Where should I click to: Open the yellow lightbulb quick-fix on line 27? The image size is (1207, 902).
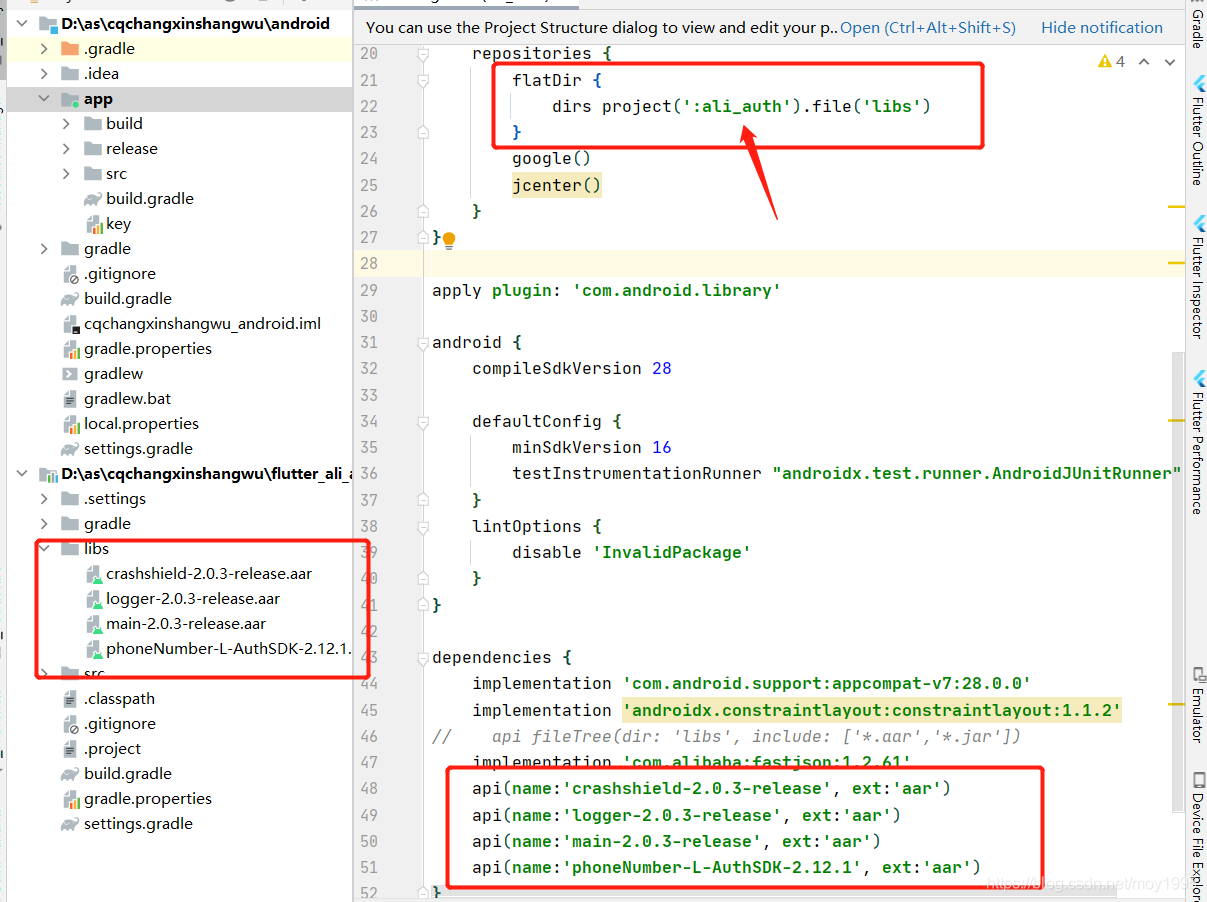pos(449,239)
